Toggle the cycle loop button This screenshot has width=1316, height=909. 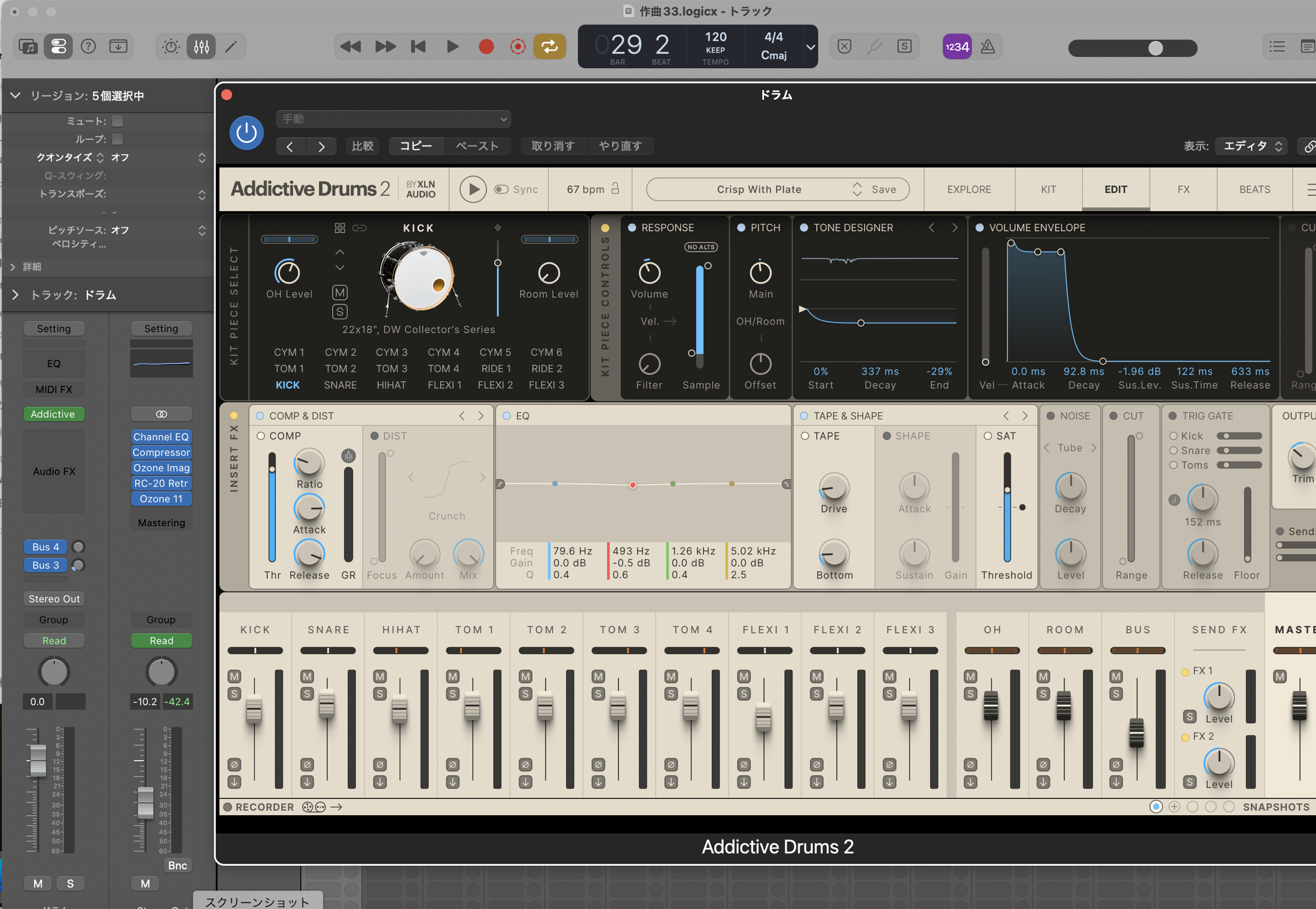pyautogui.click(x=550, y=47)
